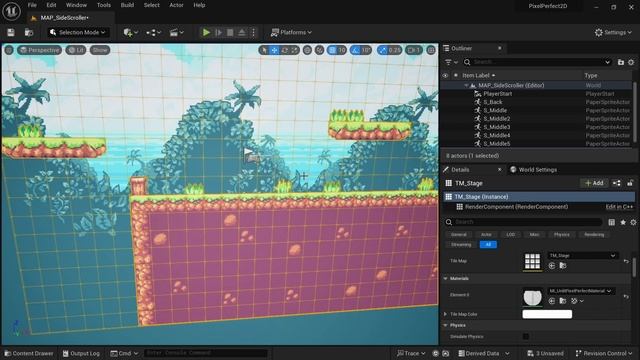Viewport: 640px width, 360px height.
Task: Click the stop playback button
Action: [x=230, y=32]
